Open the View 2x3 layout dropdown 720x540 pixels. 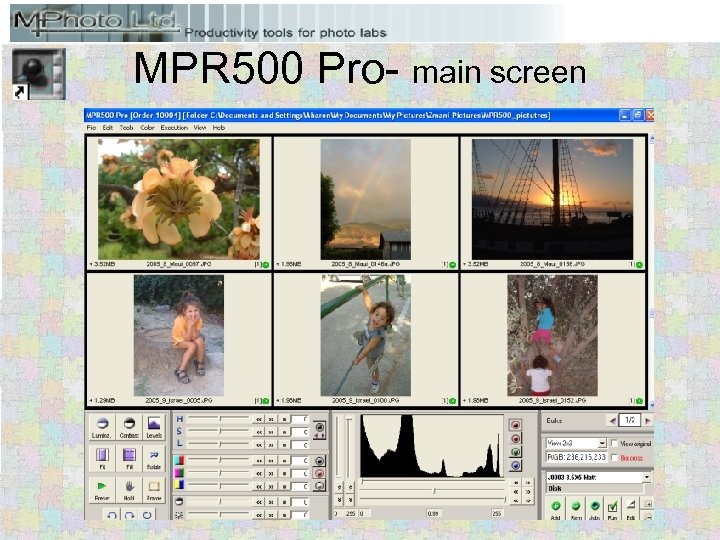click(576, 443)
